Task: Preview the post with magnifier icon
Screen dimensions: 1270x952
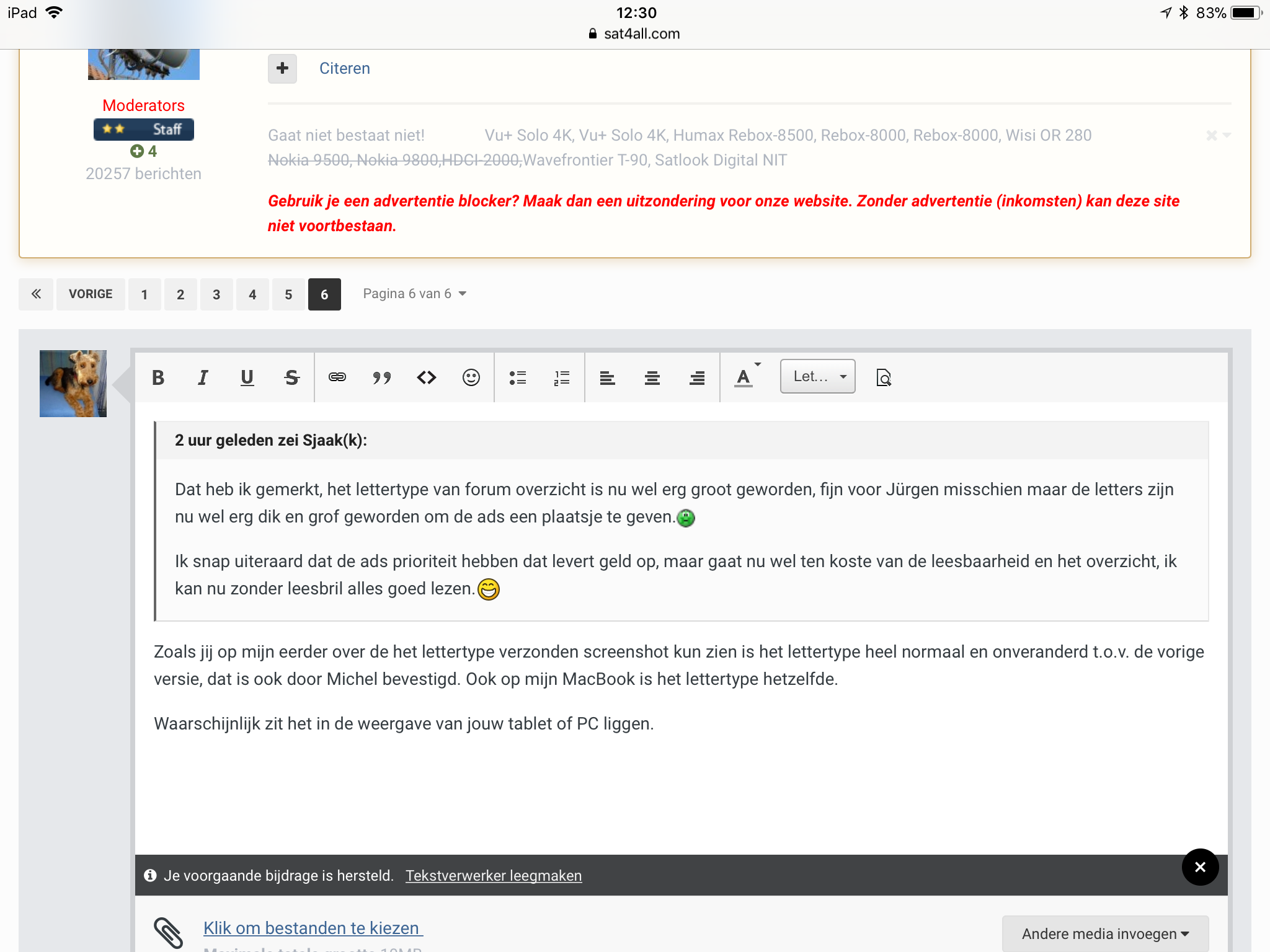Action: [884, 377]
